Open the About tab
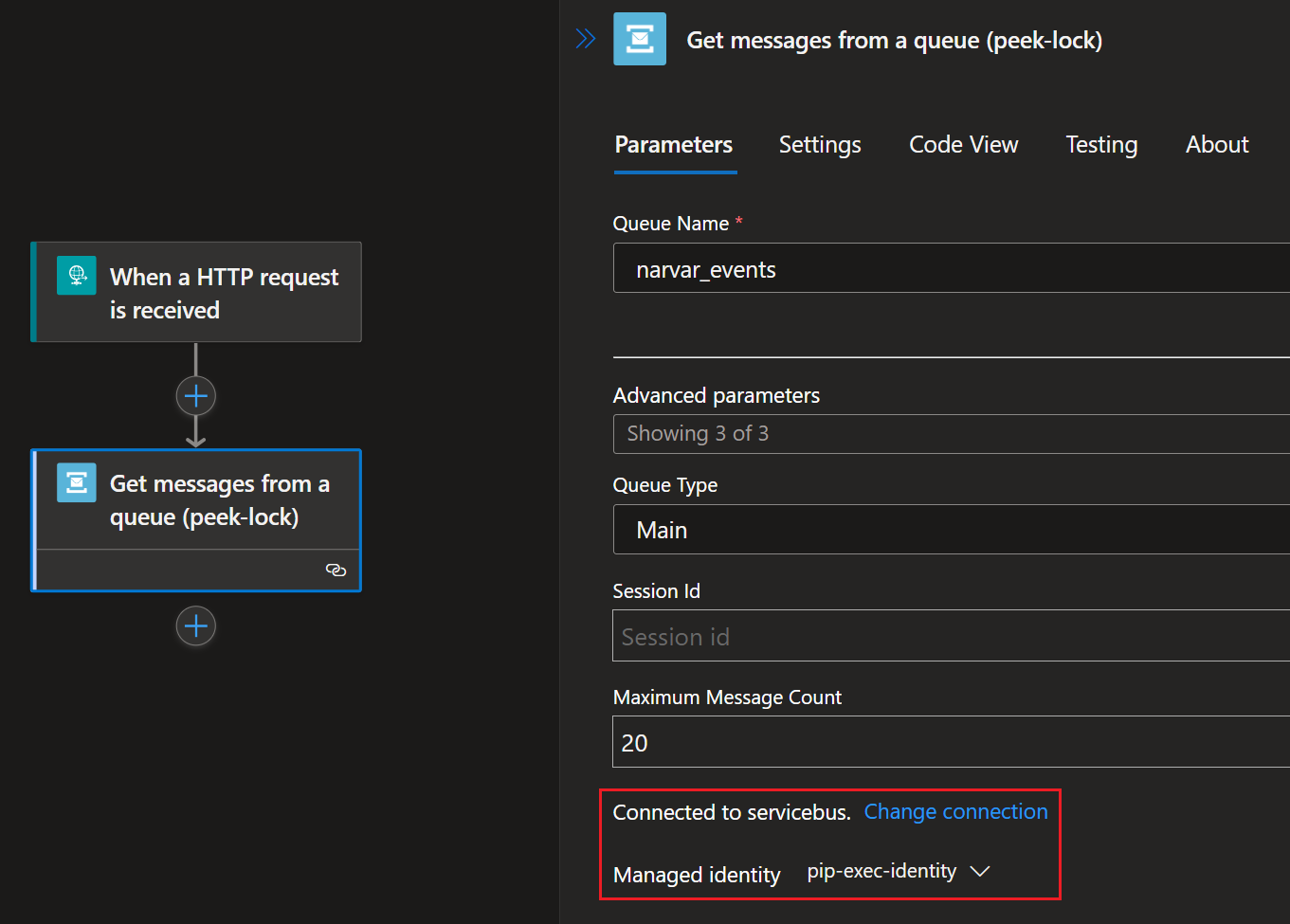The height and width of the screenshot is (924, 1290). [x=1216, y=145]
